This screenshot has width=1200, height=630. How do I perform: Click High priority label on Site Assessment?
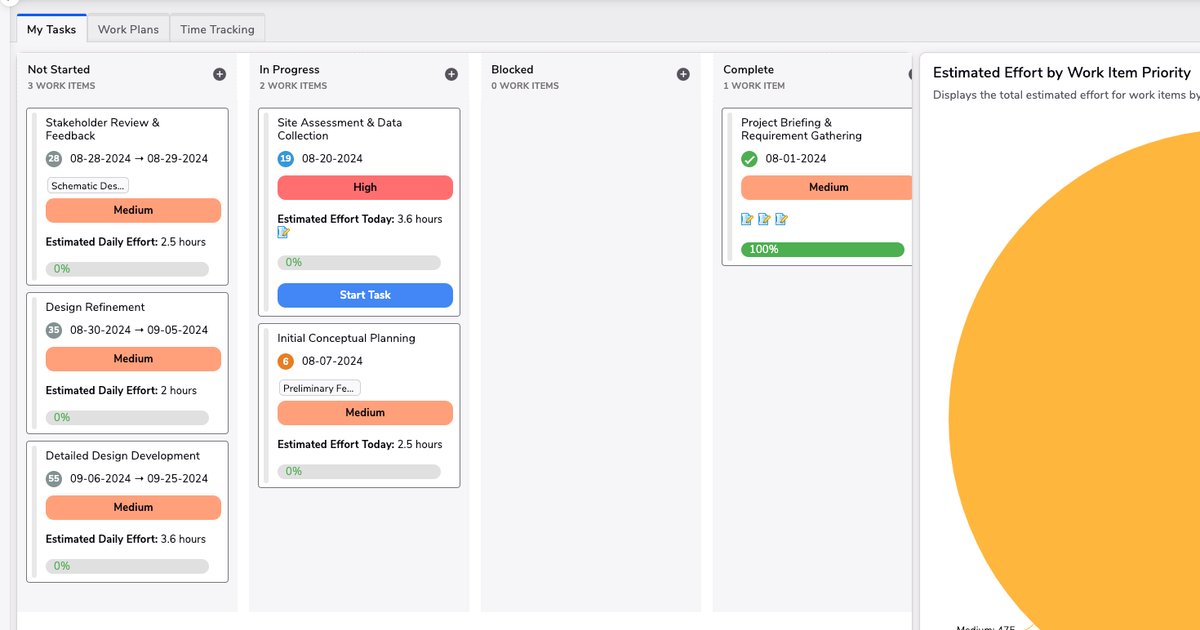tap(365, 187)
